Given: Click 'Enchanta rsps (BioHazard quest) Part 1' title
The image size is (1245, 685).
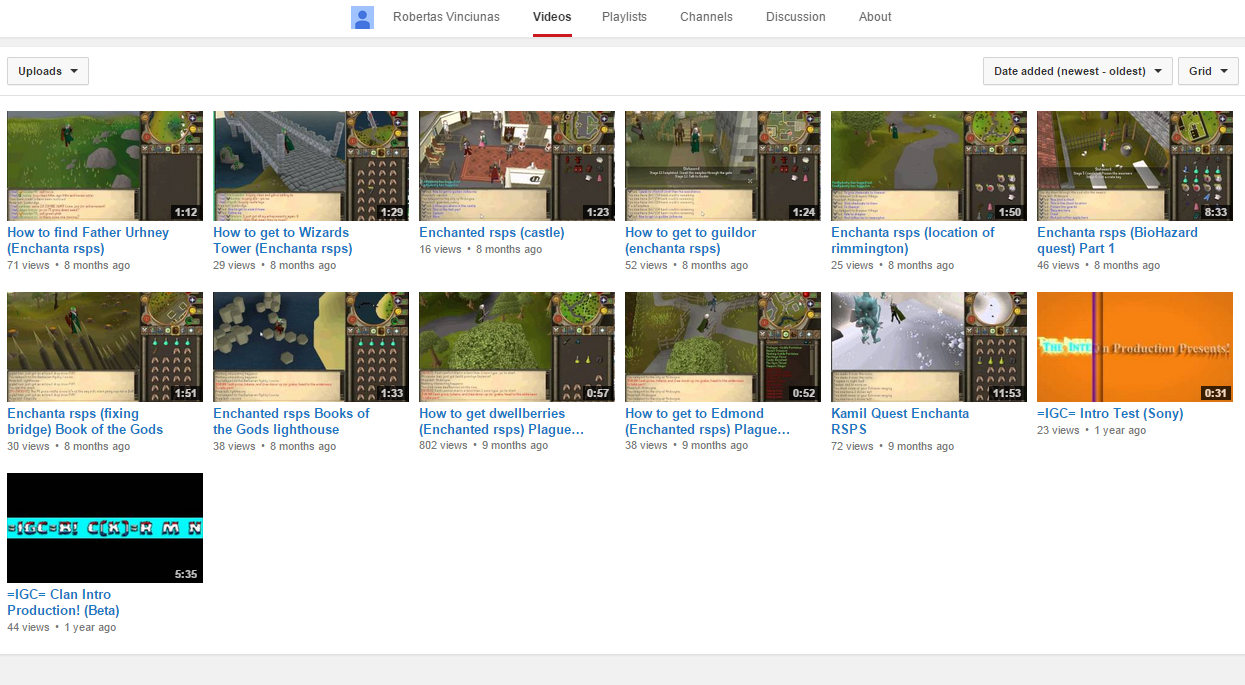Looking at the screenshot, I should point(1117,240).
